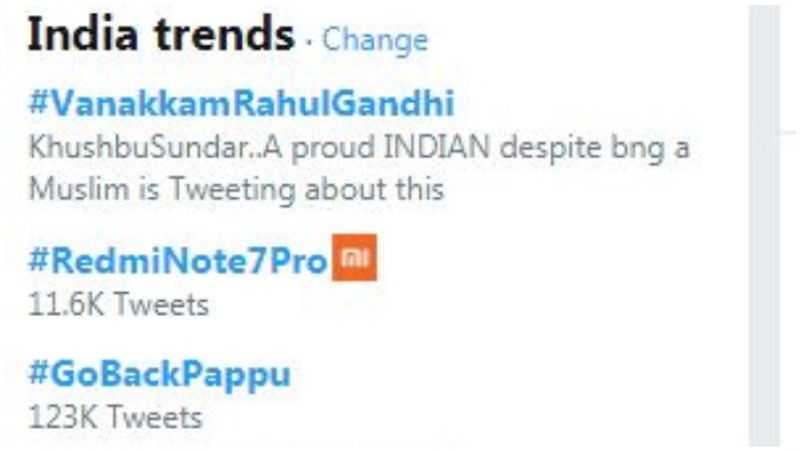This screenshot has height=451, width=800.
Task: Click the 123K Tweets count
Action: (115, 415)
